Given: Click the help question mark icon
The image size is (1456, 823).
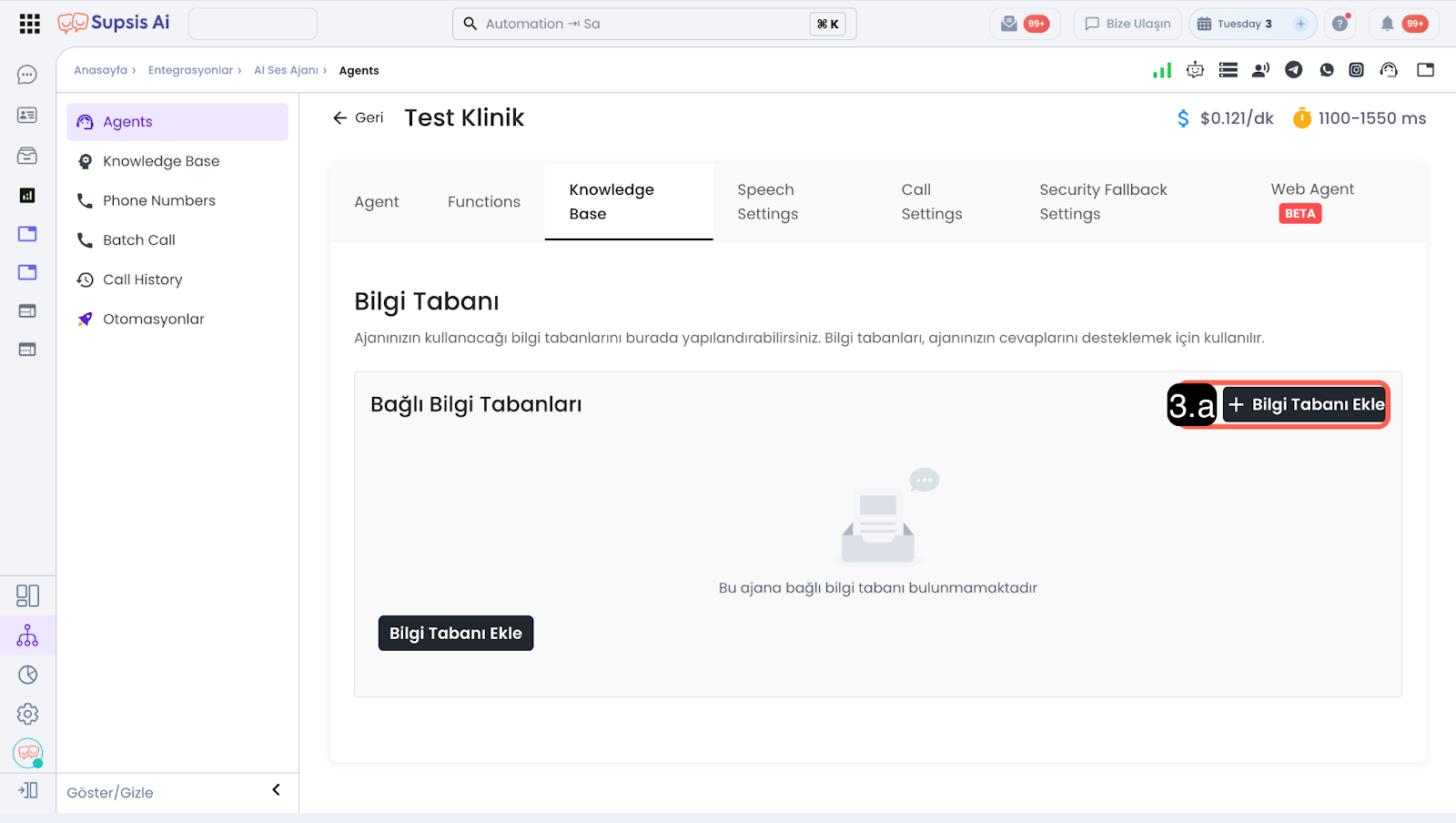Looking at the screenshot, I should pyautogui.click(x=1340, y=24).
